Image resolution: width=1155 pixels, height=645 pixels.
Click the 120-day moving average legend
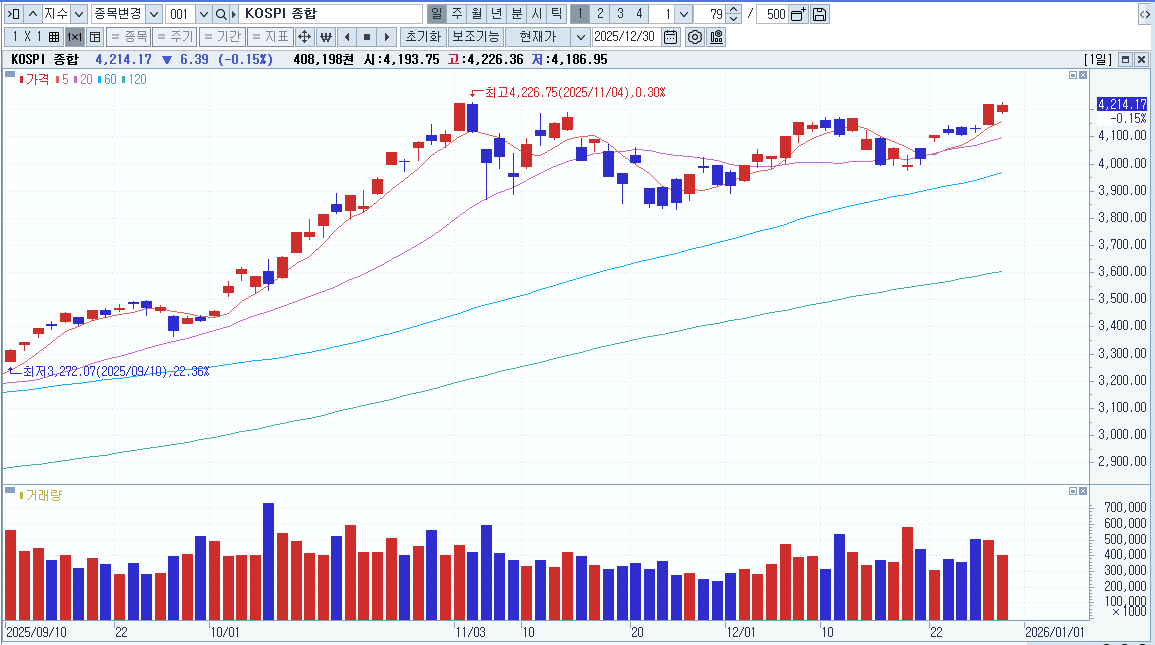134,80
